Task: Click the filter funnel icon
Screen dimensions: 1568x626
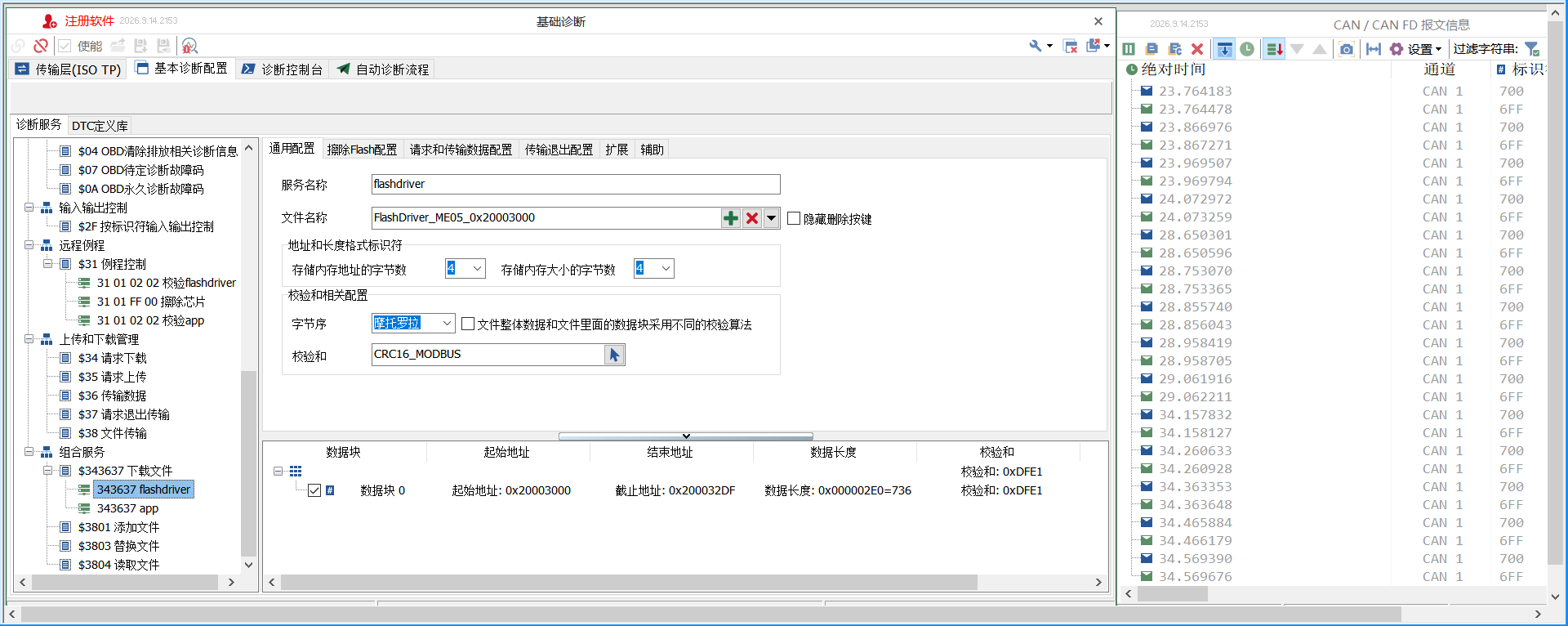Action: click(x=1532, y=49)
